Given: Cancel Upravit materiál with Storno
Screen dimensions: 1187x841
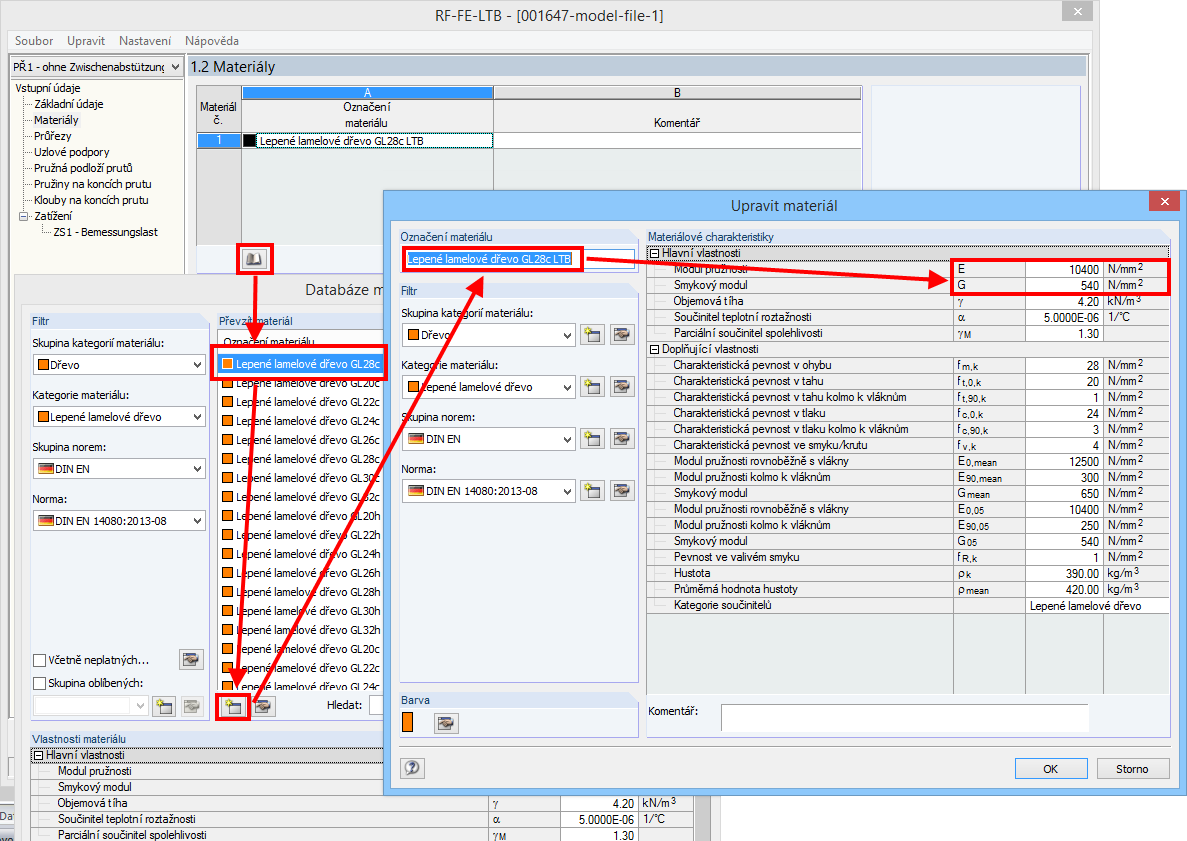Looking at the screenshot, I should point(1132,768).
